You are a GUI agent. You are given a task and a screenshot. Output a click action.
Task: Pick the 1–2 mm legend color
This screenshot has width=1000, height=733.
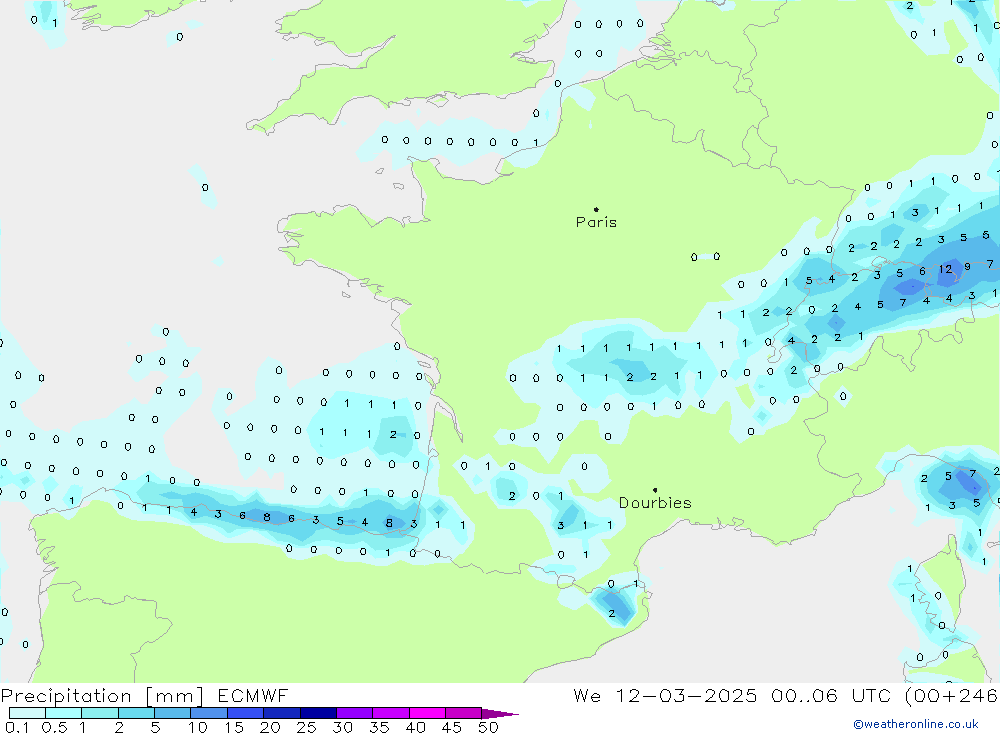(x=100, y=713)
